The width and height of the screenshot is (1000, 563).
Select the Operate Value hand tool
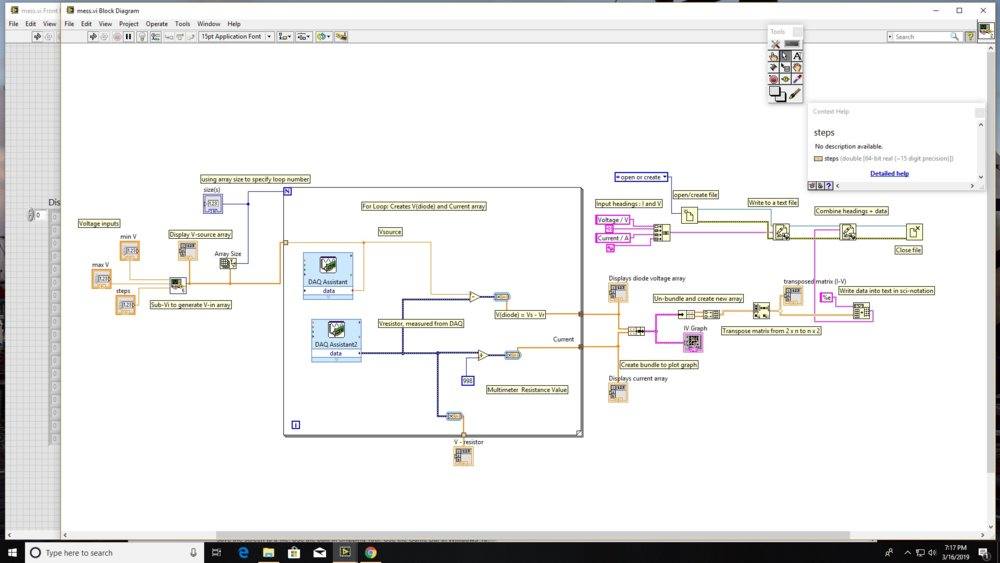coord(775,56)
